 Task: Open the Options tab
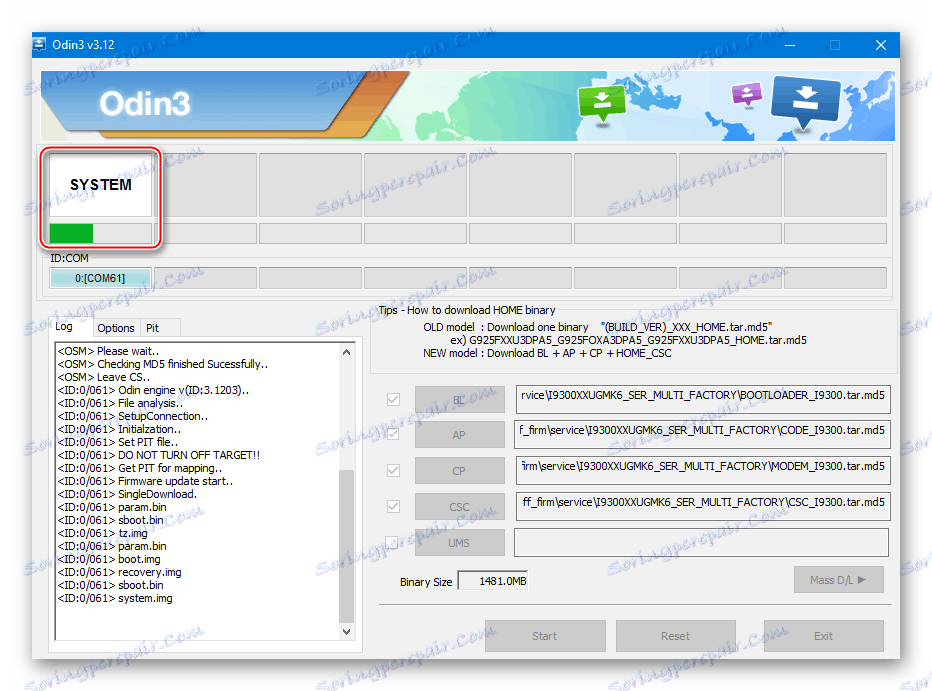click(x=115, y=328)
